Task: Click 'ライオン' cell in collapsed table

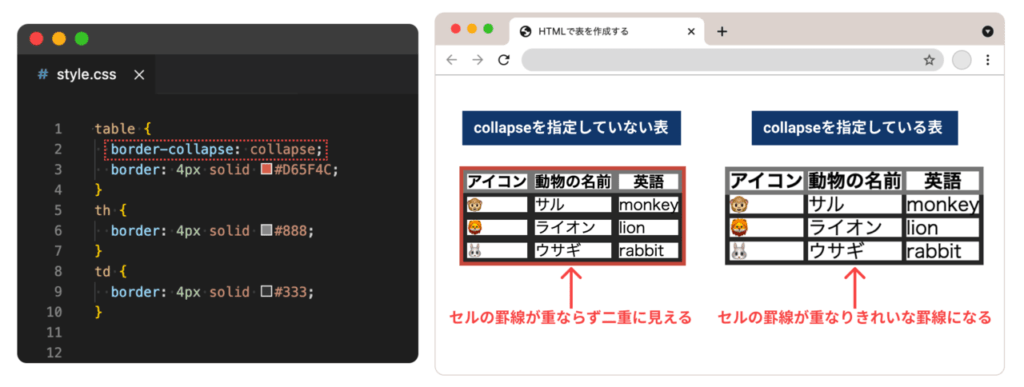Action: coord(854,228)
